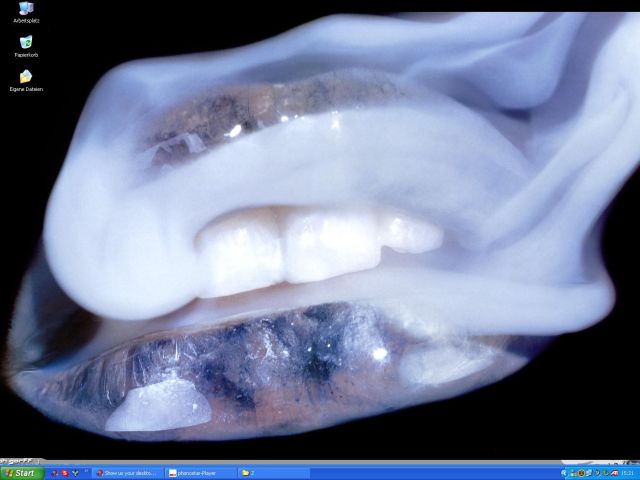Click the Arbeitsplatz icon text label
This screenshot has width=640, height=480.
pyautogui.click(x=26, y=20)
